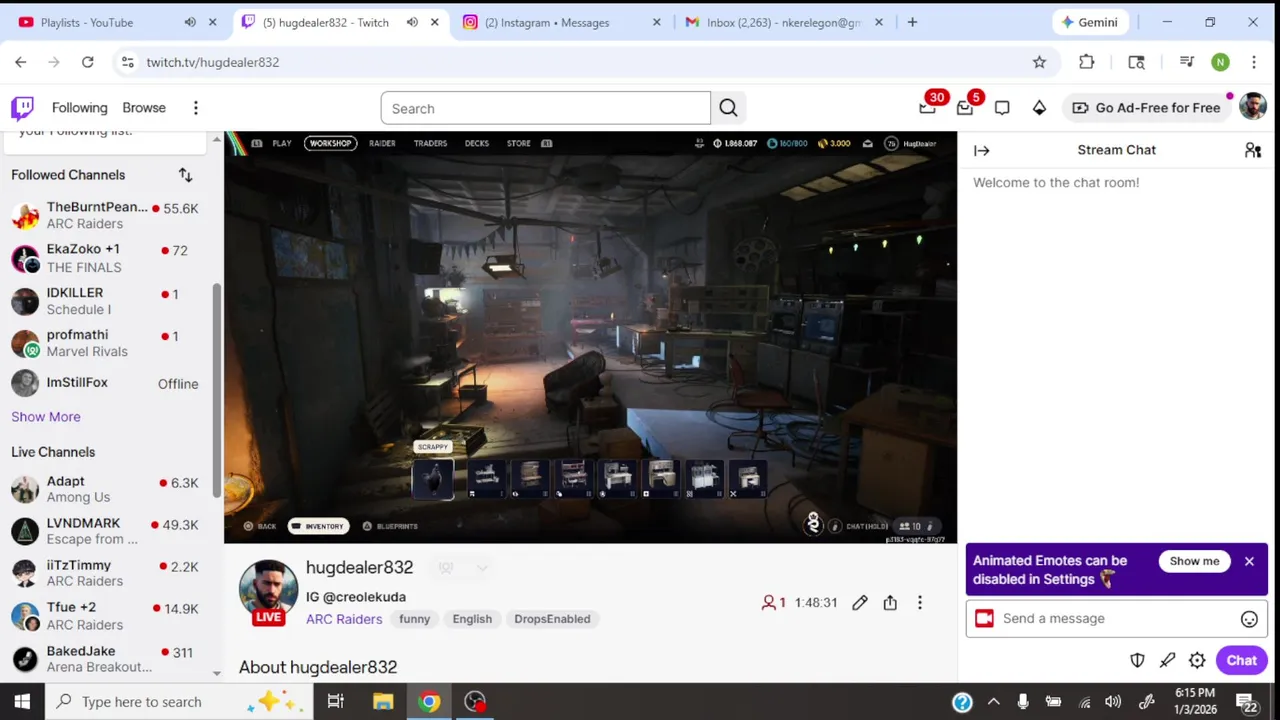Open the user avatar menu in Twitch header
Image resolution: width=1280 pixels, height=720 pixels.
point(1253,107)
